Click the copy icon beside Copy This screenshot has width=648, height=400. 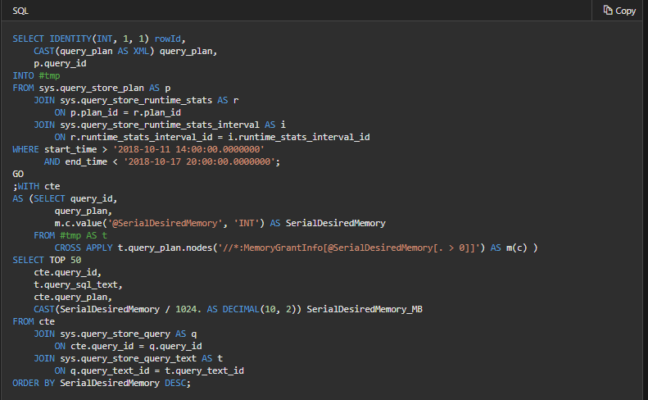[x=608, y=10]
